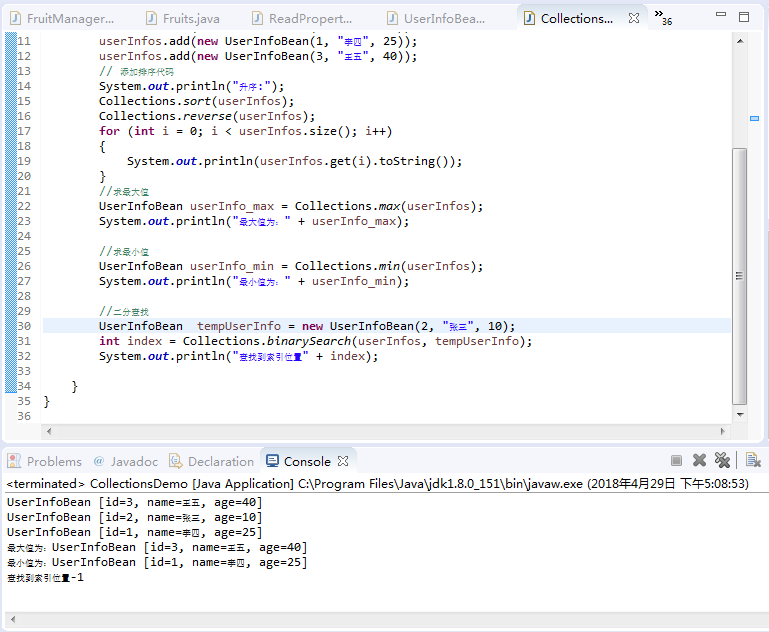
Task: Click the editor vertical scrollbar down arrow
Action: [x=740, y=415]
